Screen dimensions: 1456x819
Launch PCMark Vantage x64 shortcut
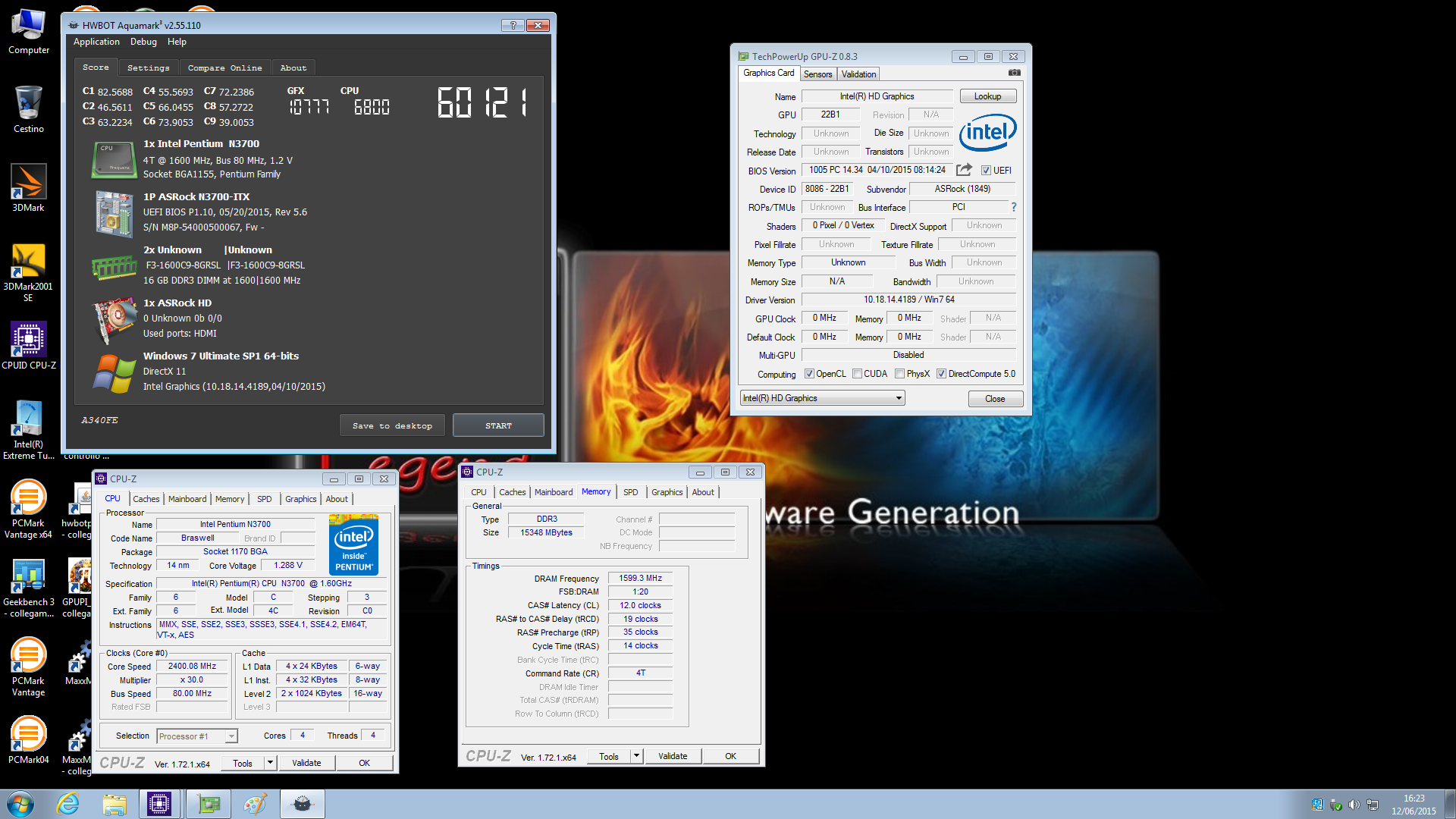point(28,508)
